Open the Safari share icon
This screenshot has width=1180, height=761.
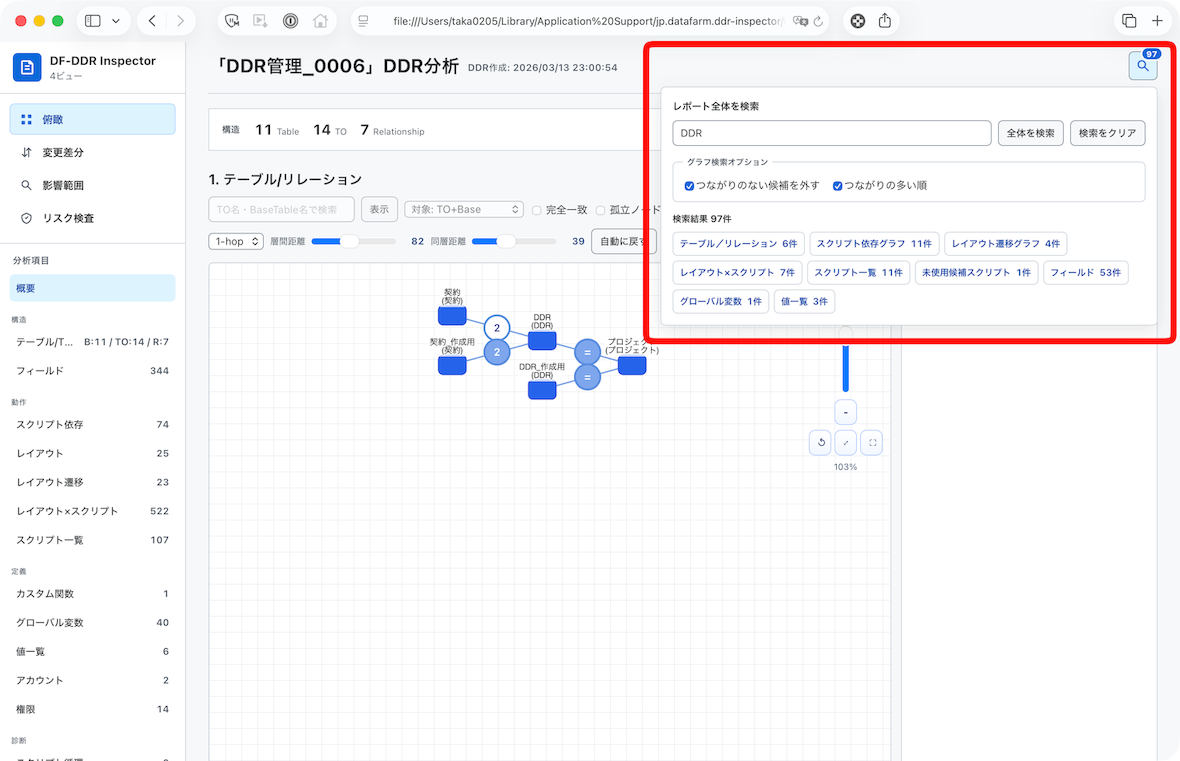[x=885, y=21]
